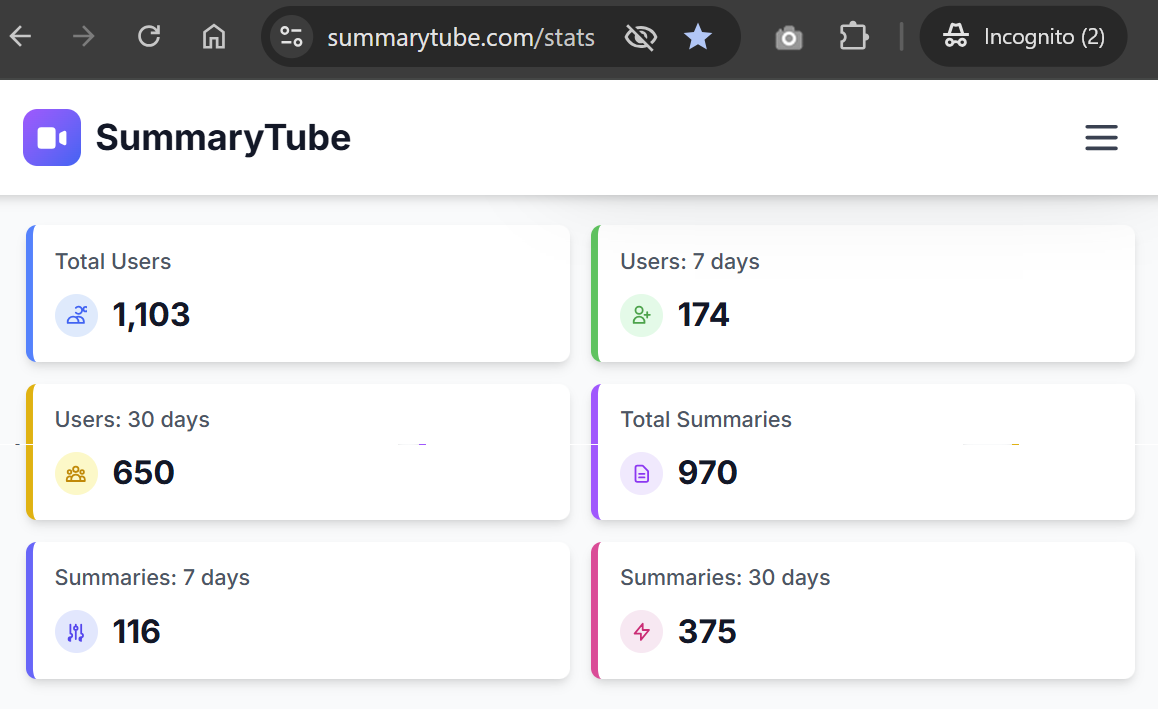Viewport: 1158px width, 709px height.
Task: Open the site information controls
Action: click(x=291, y=38)
